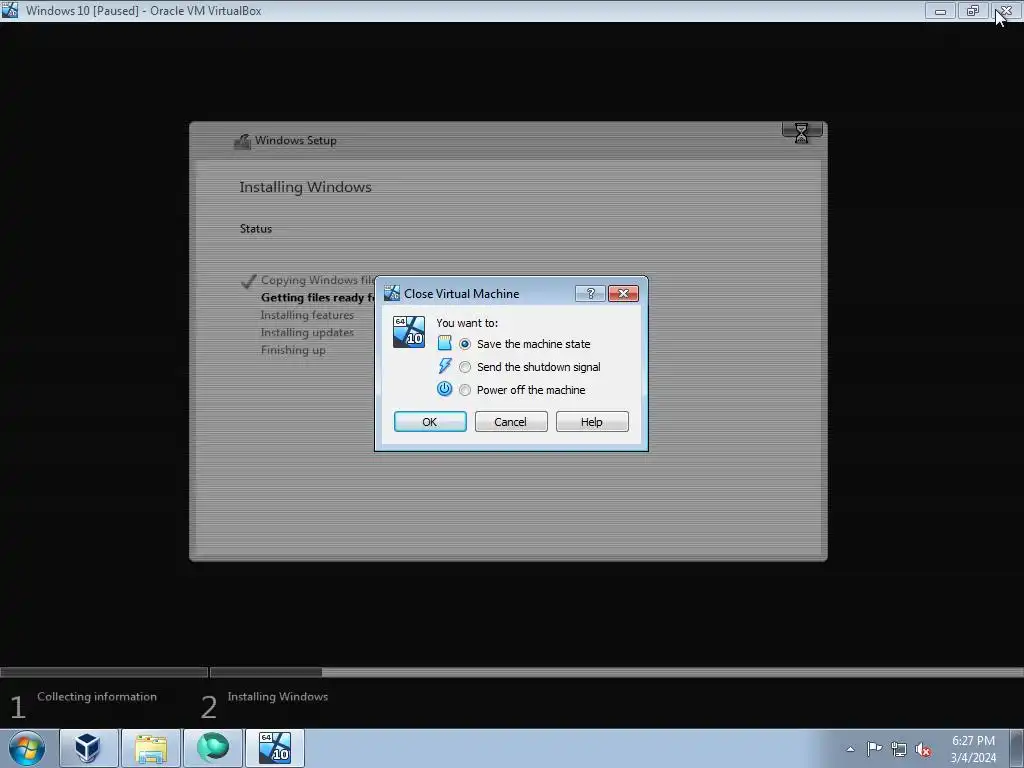Click the Status label in setup
The width and height of the screenshot is (1024, 768).
click(x=255, y=229)
